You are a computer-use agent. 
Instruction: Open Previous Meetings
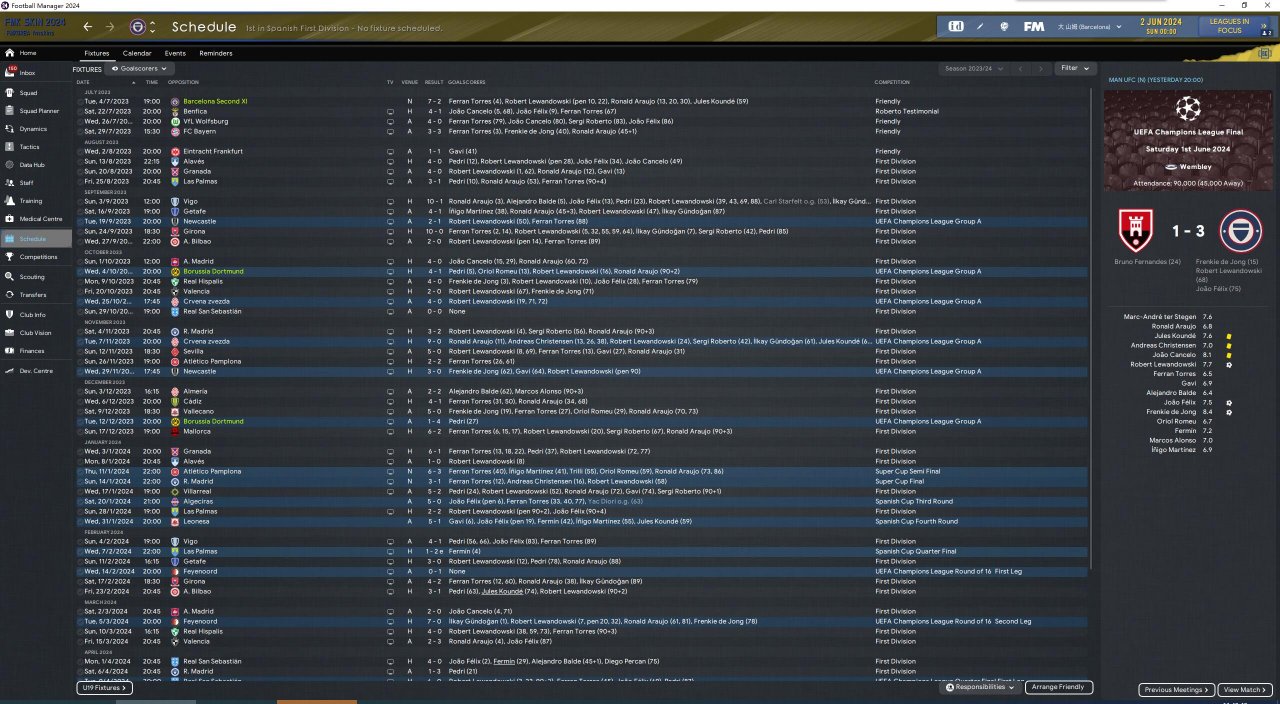pos(1177,690)
